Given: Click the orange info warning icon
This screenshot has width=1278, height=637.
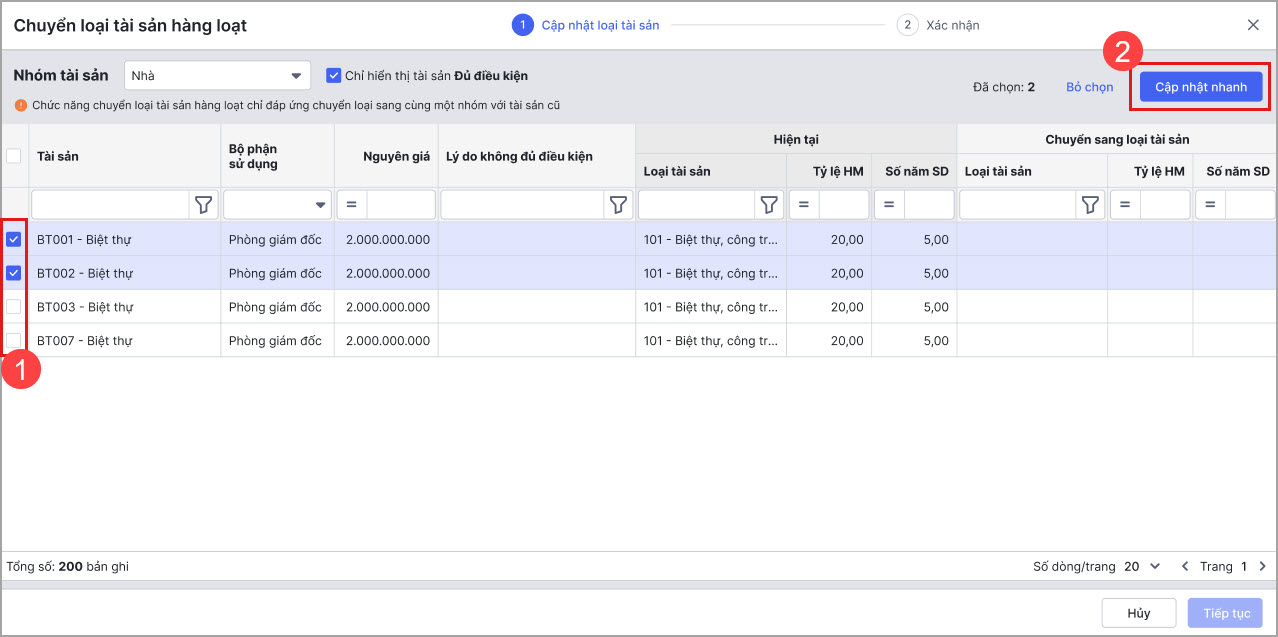Looking at the screenshot, I should [x=21, y=104].
